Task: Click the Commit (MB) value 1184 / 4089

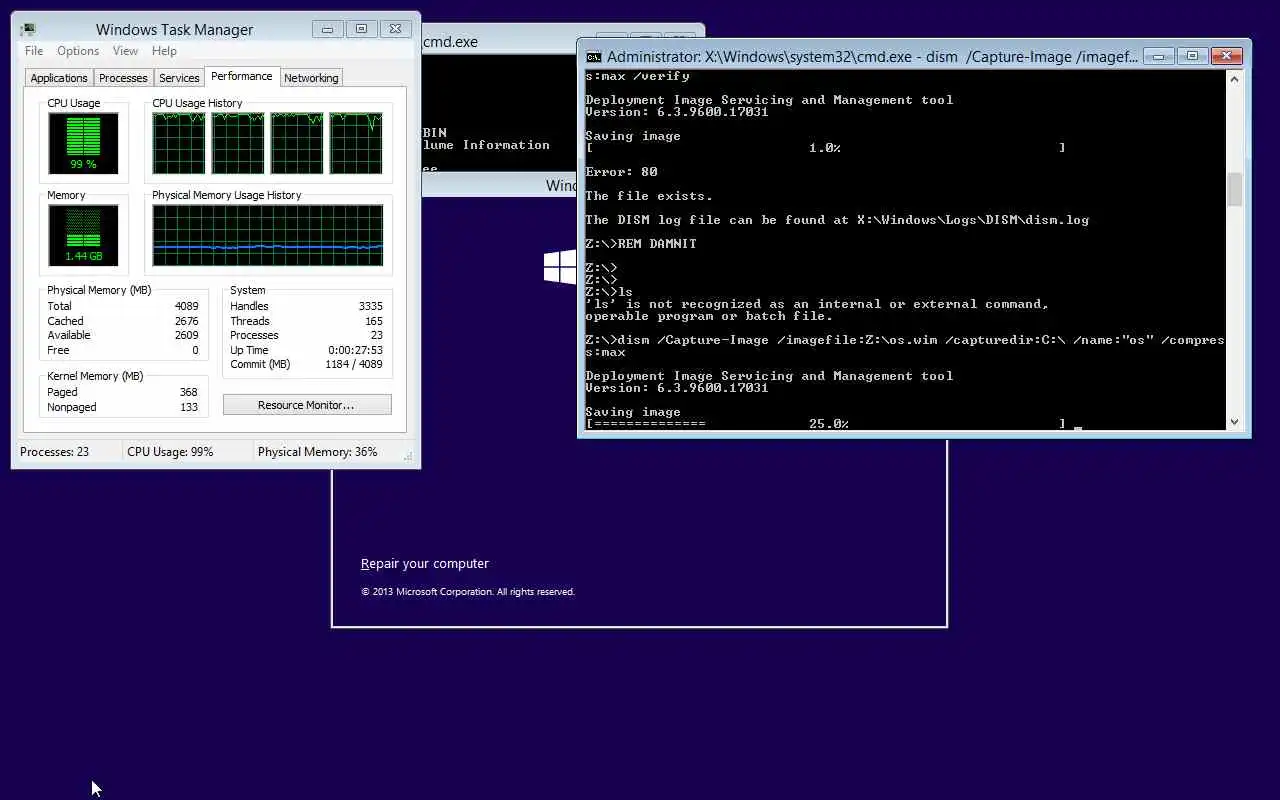Action: click(x=354, y=364)
